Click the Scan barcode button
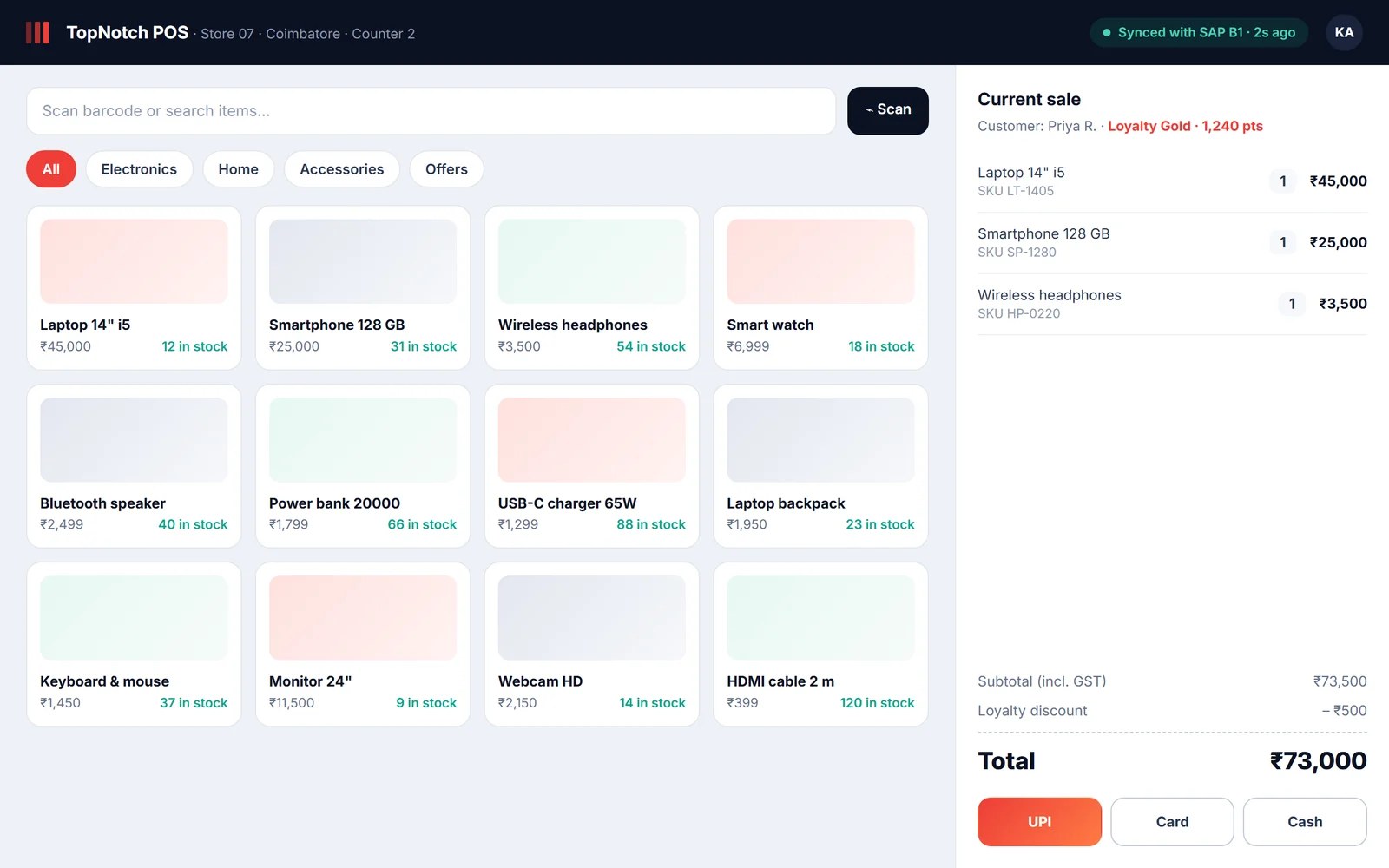The height and width of the screenshot is (868, 1389). 887,110
